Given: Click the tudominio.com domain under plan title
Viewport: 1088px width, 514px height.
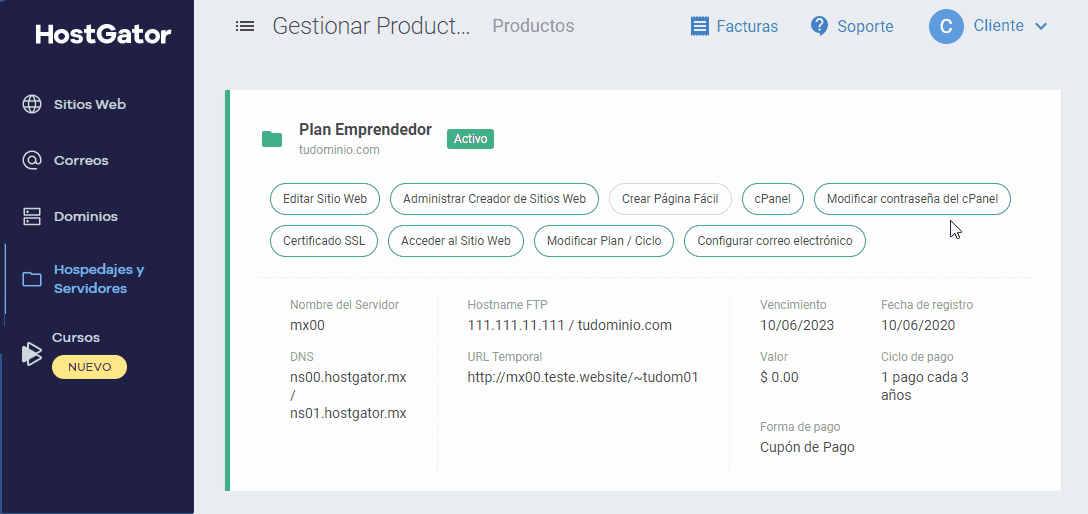Looking at the screenshot, I should 339,149.
